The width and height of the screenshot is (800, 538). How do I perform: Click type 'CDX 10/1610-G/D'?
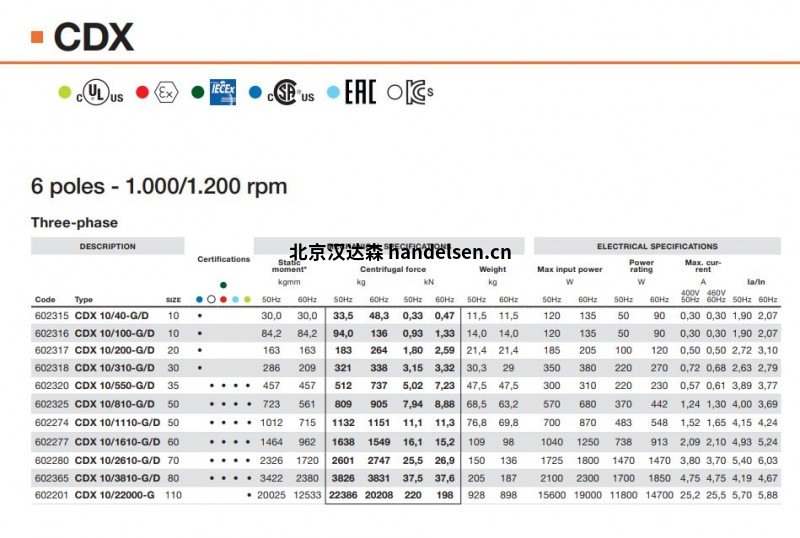117,442
